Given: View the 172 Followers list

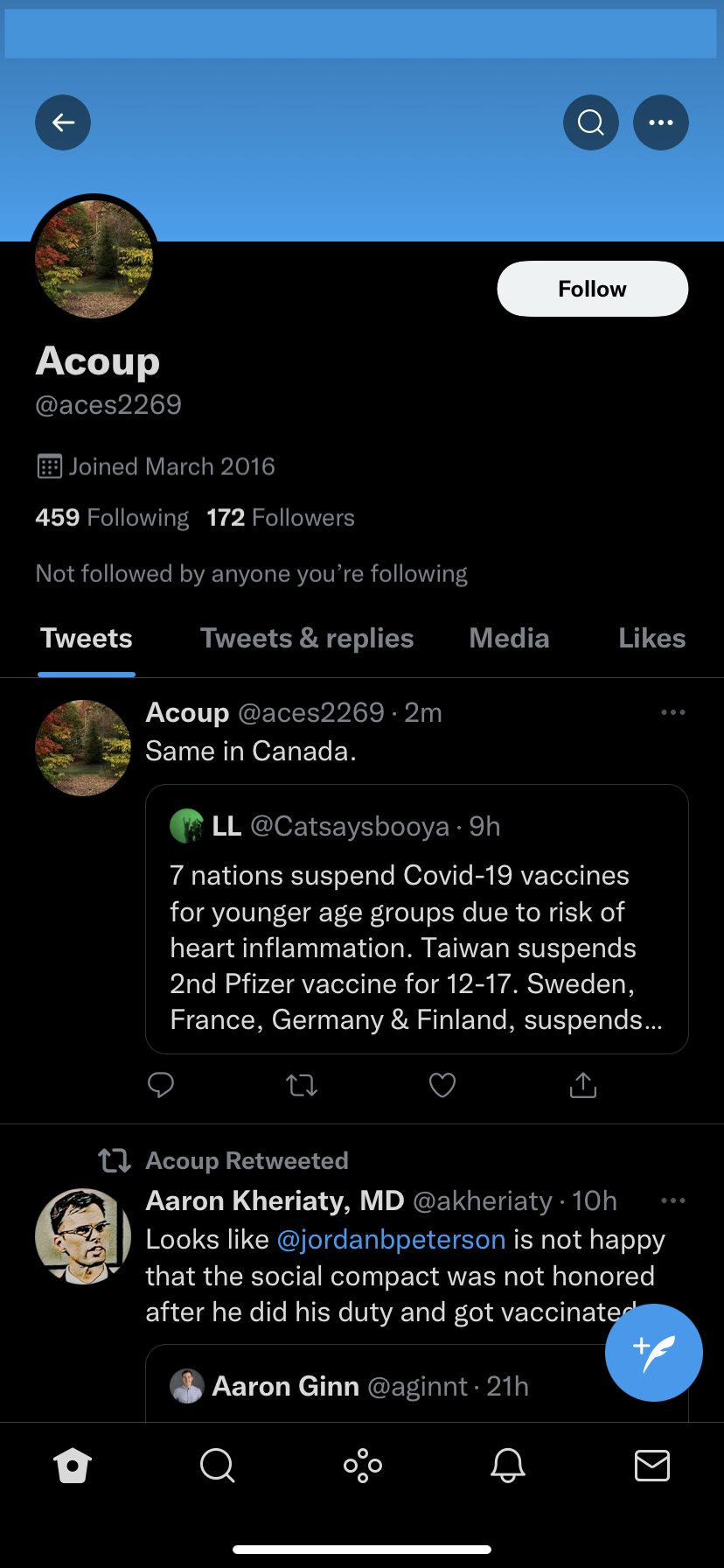Looking at the screenshot, I should [281, 518].
